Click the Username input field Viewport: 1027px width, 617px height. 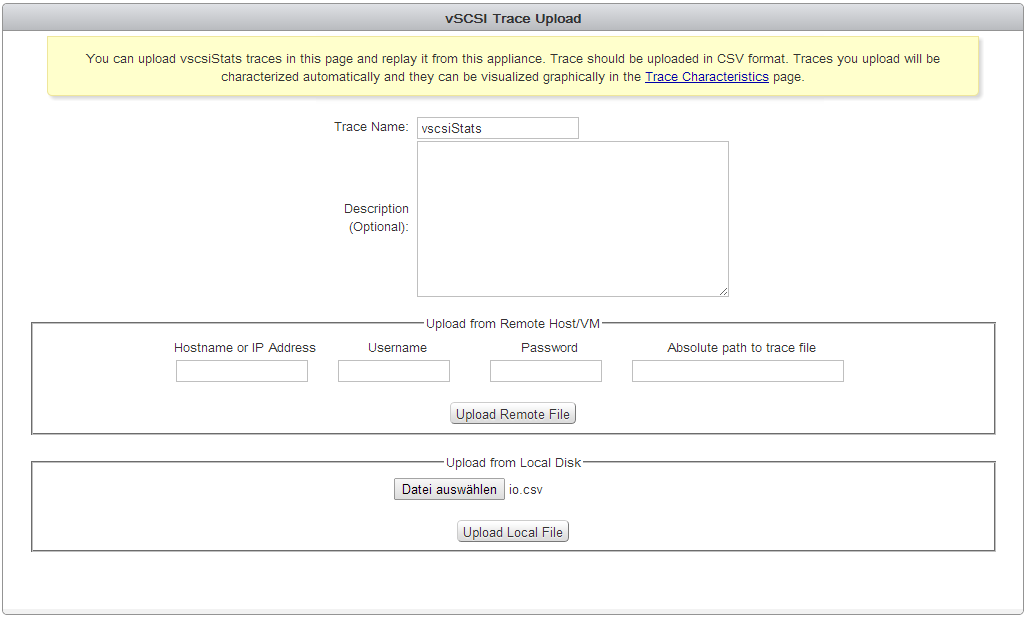394,371
